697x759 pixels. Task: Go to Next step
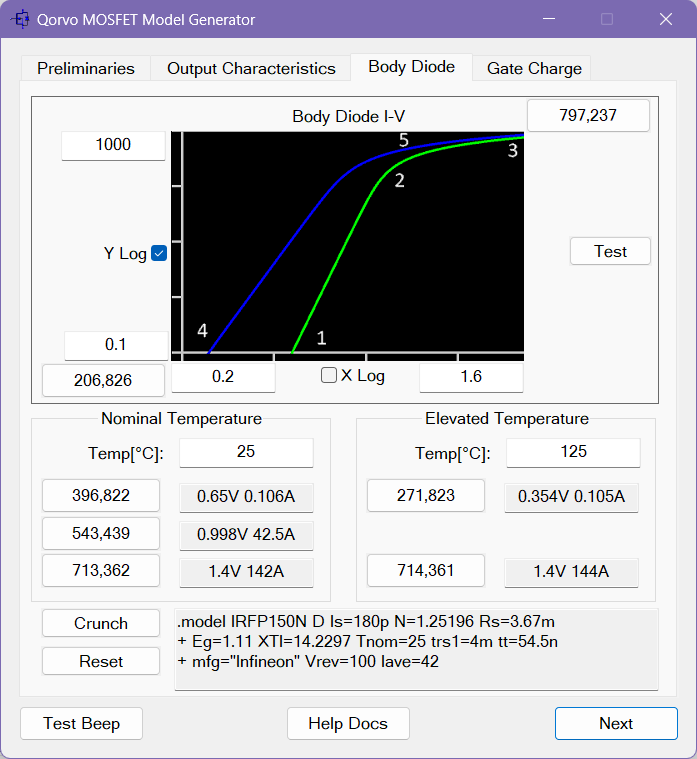tap(615, 723)
